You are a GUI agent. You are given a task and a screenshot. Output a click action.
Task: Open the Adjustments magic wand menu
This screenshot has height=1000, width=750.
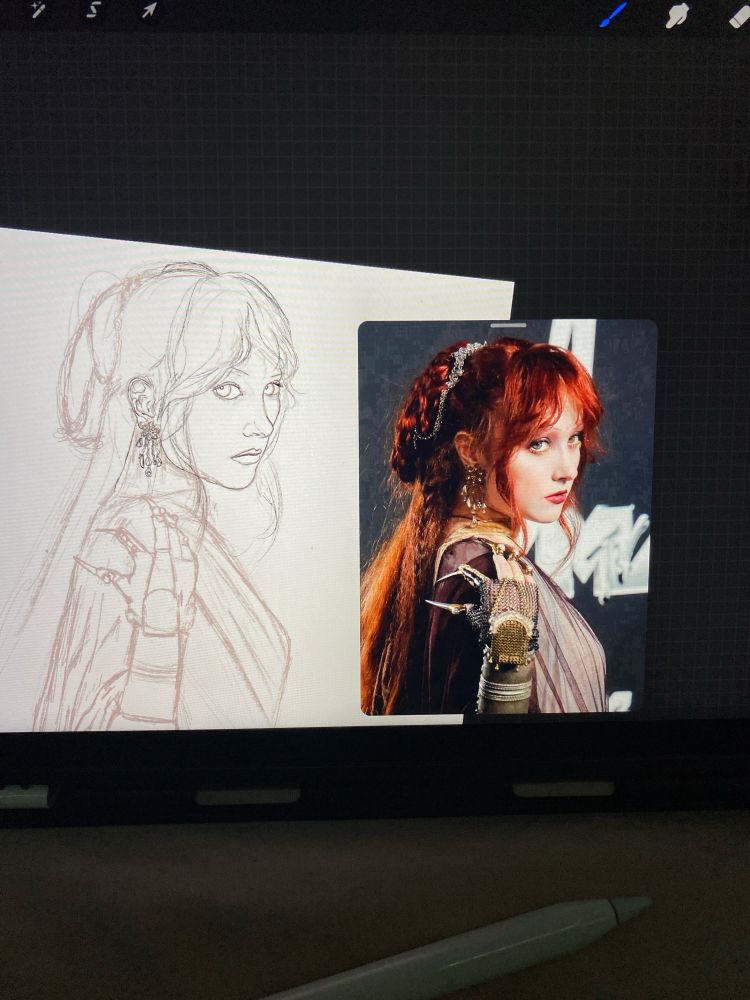[x=38, y=10]
